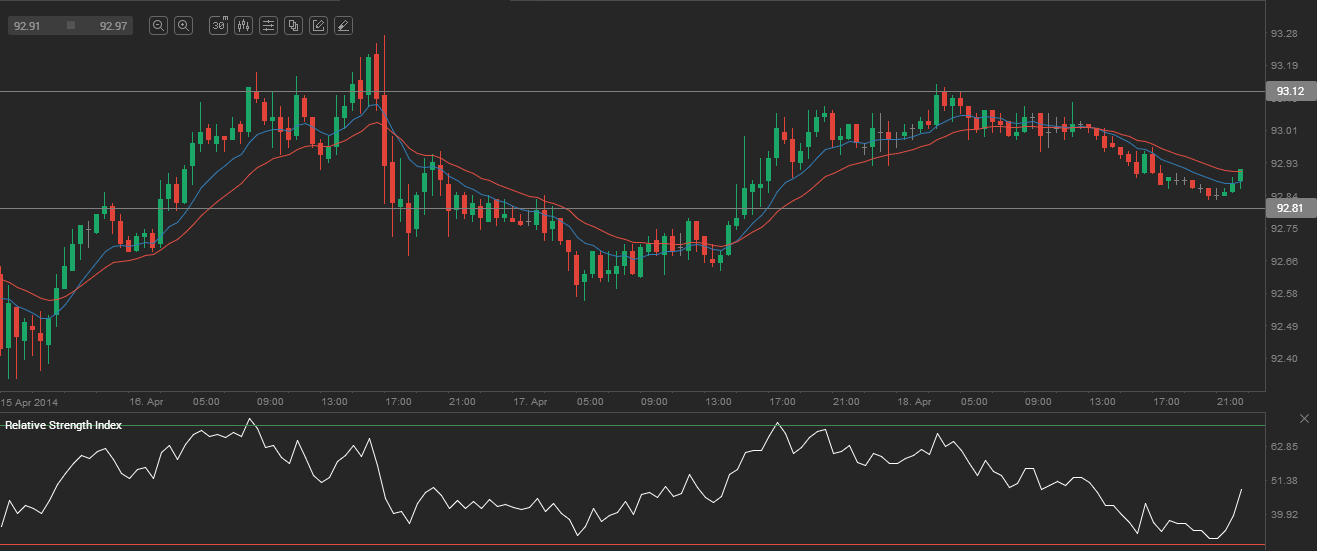Viewport: 1317px width, 551px height.
Task: Click the 16. Apr date marker
Action: (x=146, y=401)
